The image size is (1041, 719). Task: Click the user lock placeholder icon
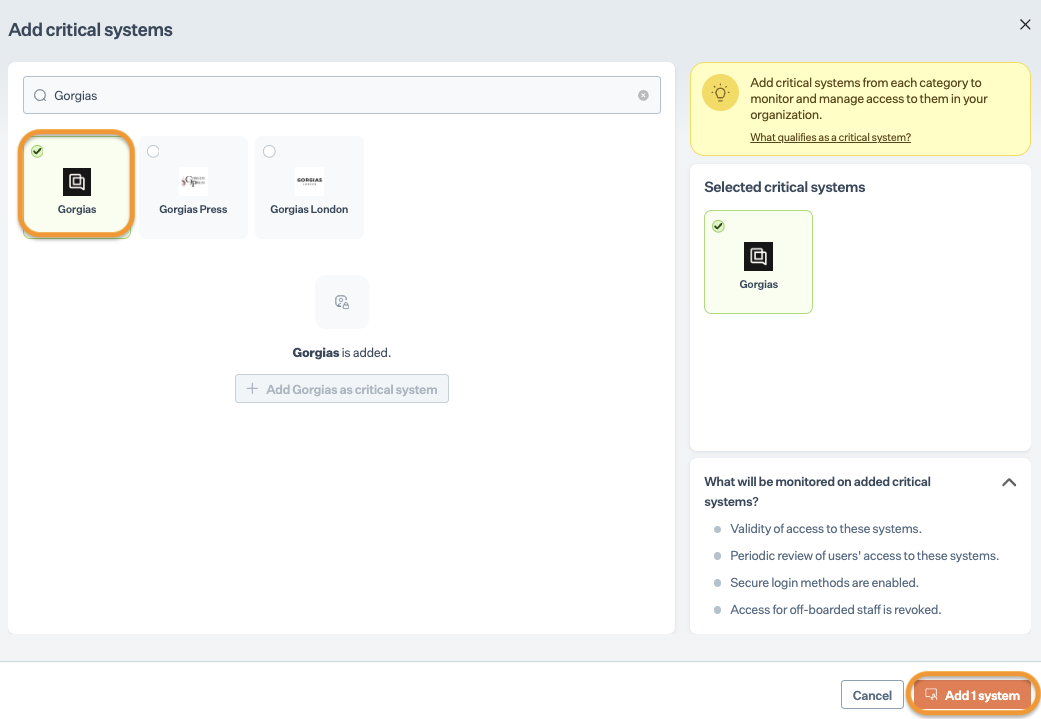342,302
